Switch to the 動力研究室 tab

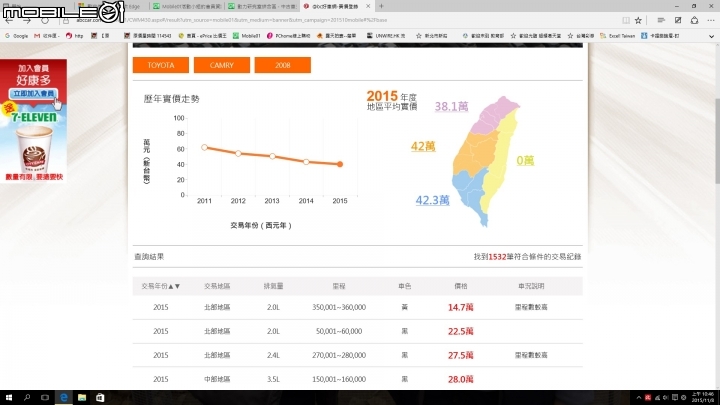(x=262, y=6)
